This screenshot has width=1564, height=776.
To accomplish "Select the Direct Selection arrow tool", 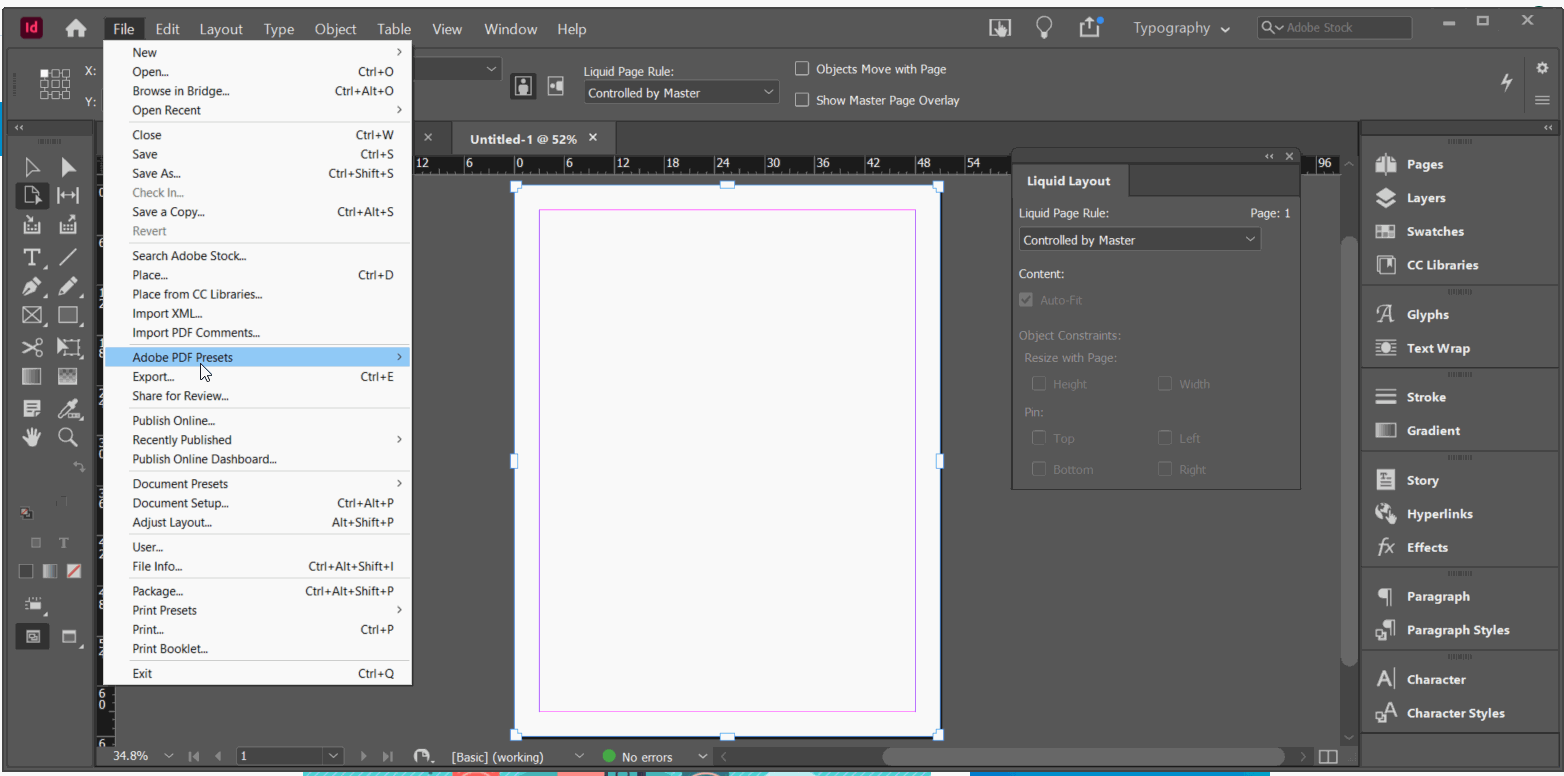I will 68,166.
